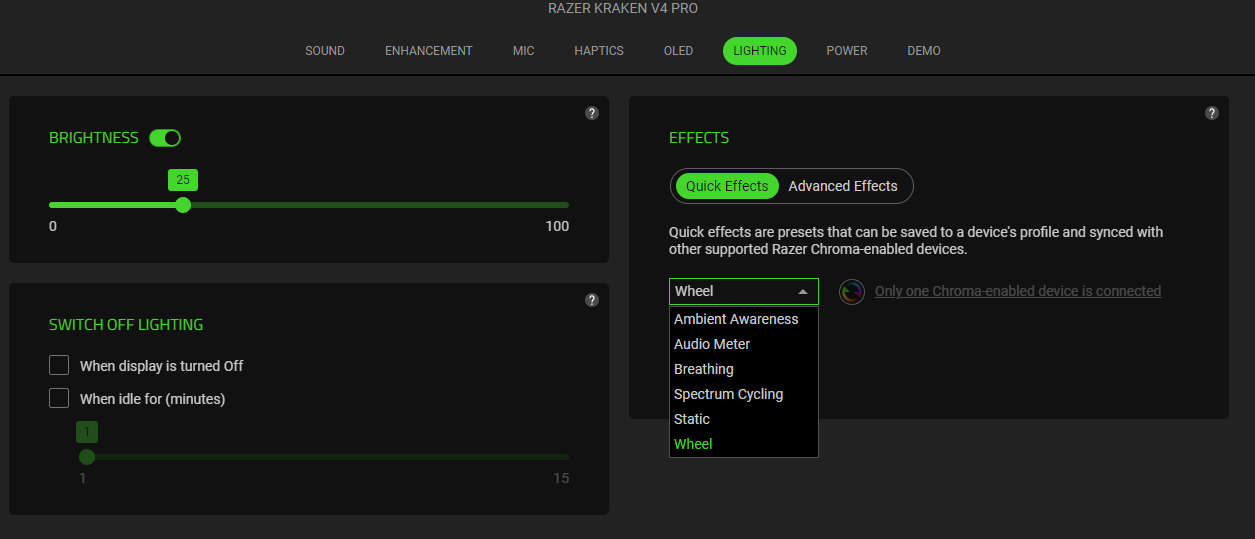Toggle the Brightness switch off

click(165, 138)
